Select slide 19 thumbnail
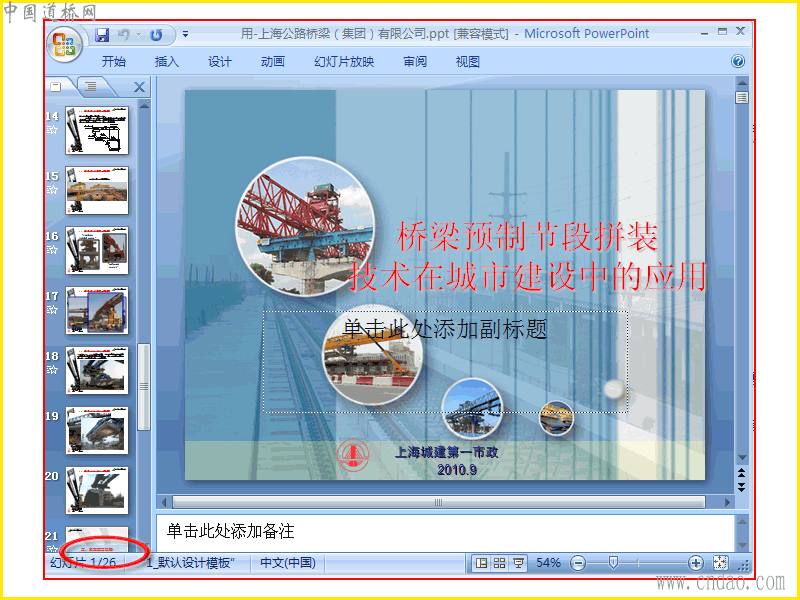Screen dimensions: 800x600 pyautogui.click(x=97, y=430)
